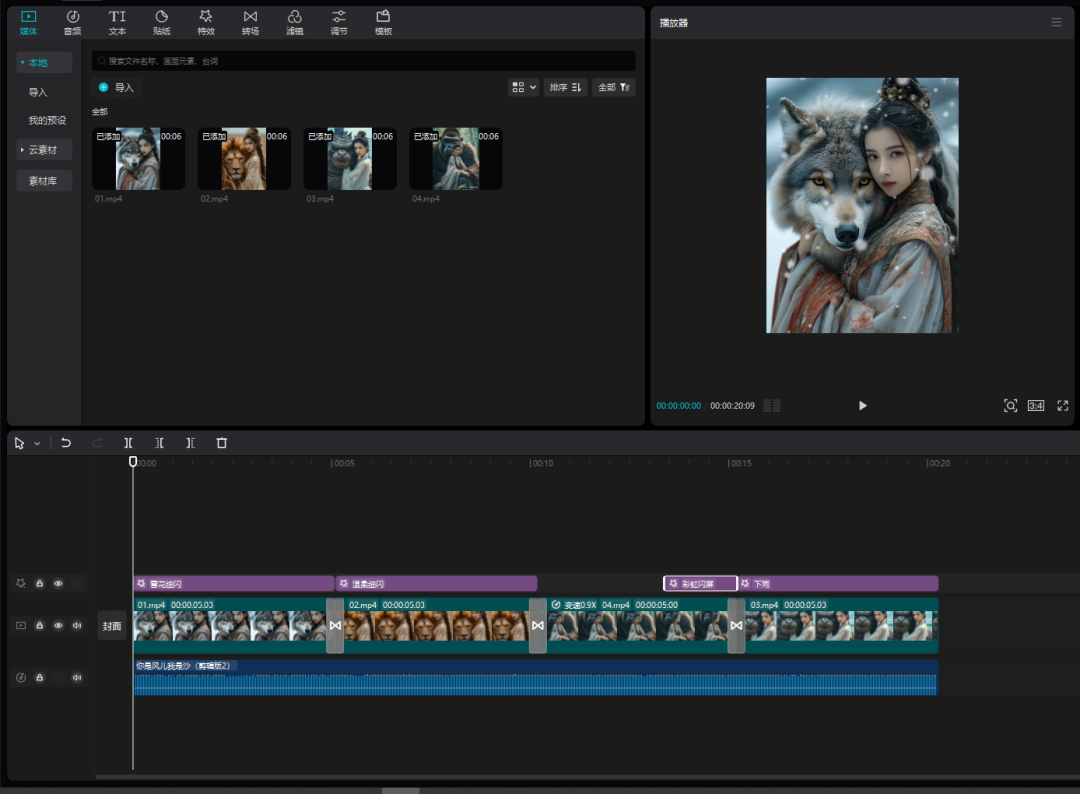Screen dimensions: 1080x794
Task: Toggle lock on the main video track
Action: pyautogui.click(x=39, y=625)
